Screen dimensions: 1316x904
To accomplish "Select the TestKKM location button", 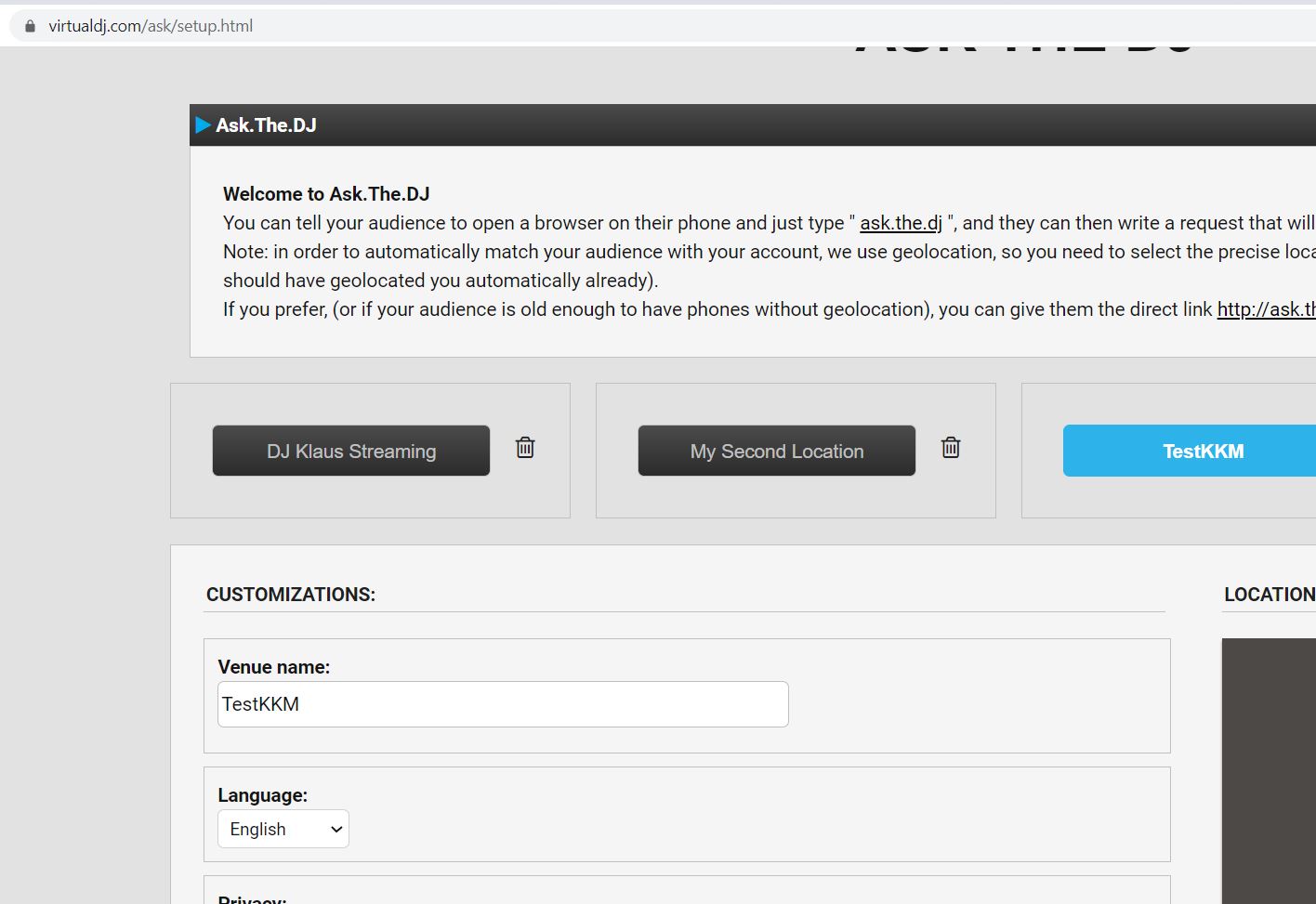I will point(1190,451).
